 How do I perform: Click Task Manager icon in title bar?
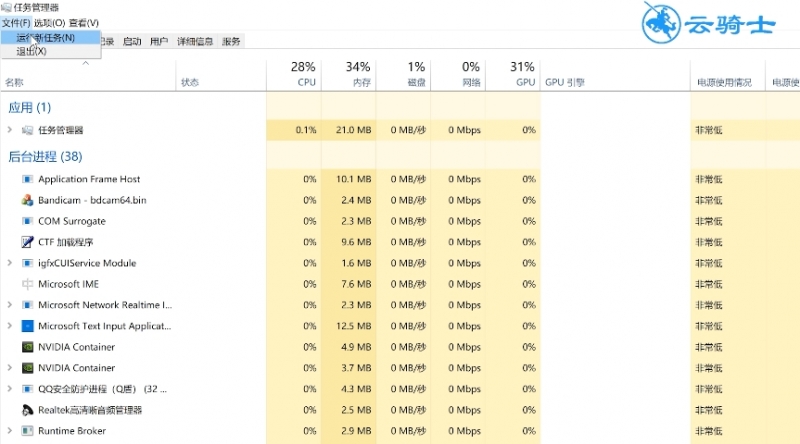pos(6,7)
